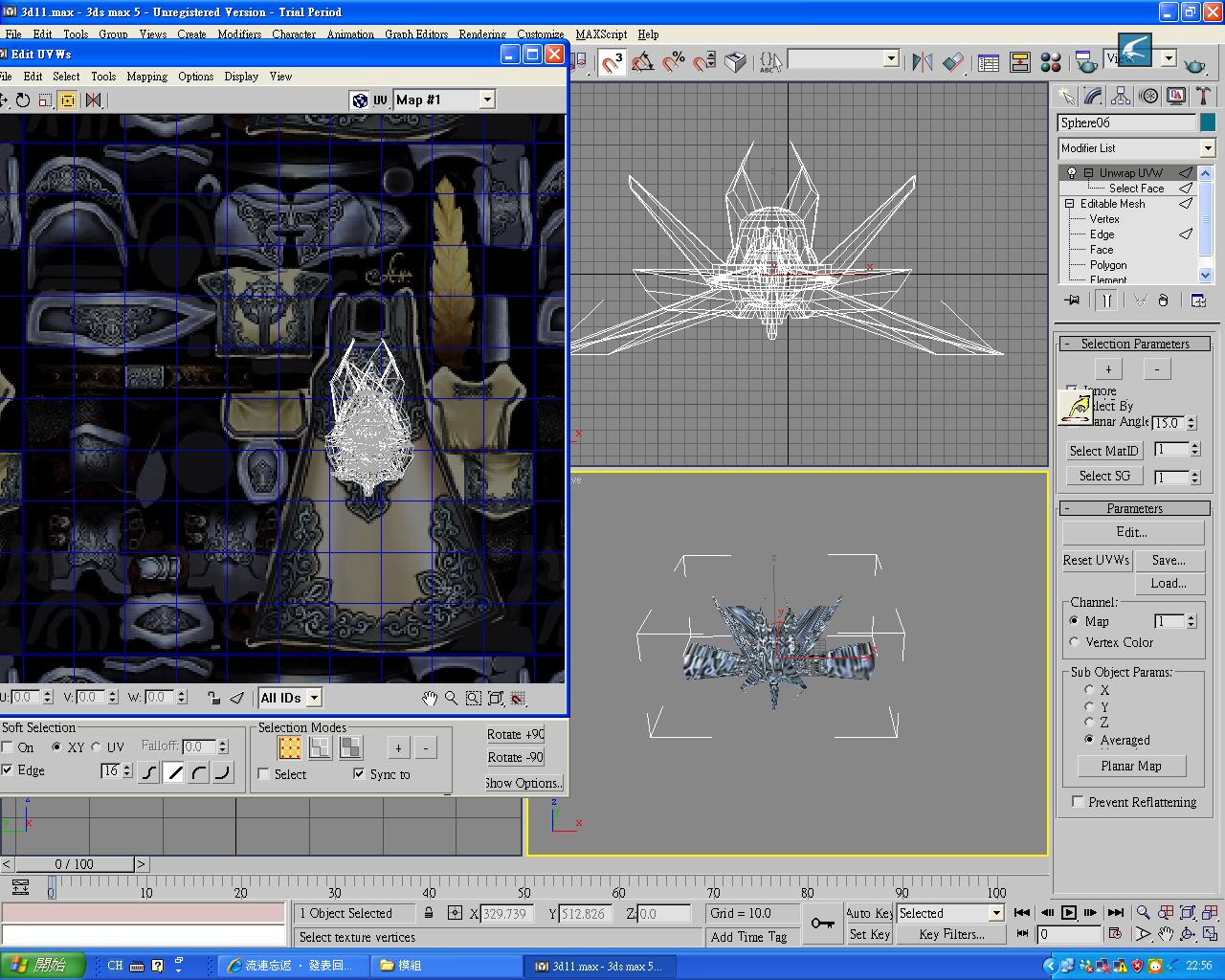
Task: Open the Modifiers menu
Action: (239, 34)
